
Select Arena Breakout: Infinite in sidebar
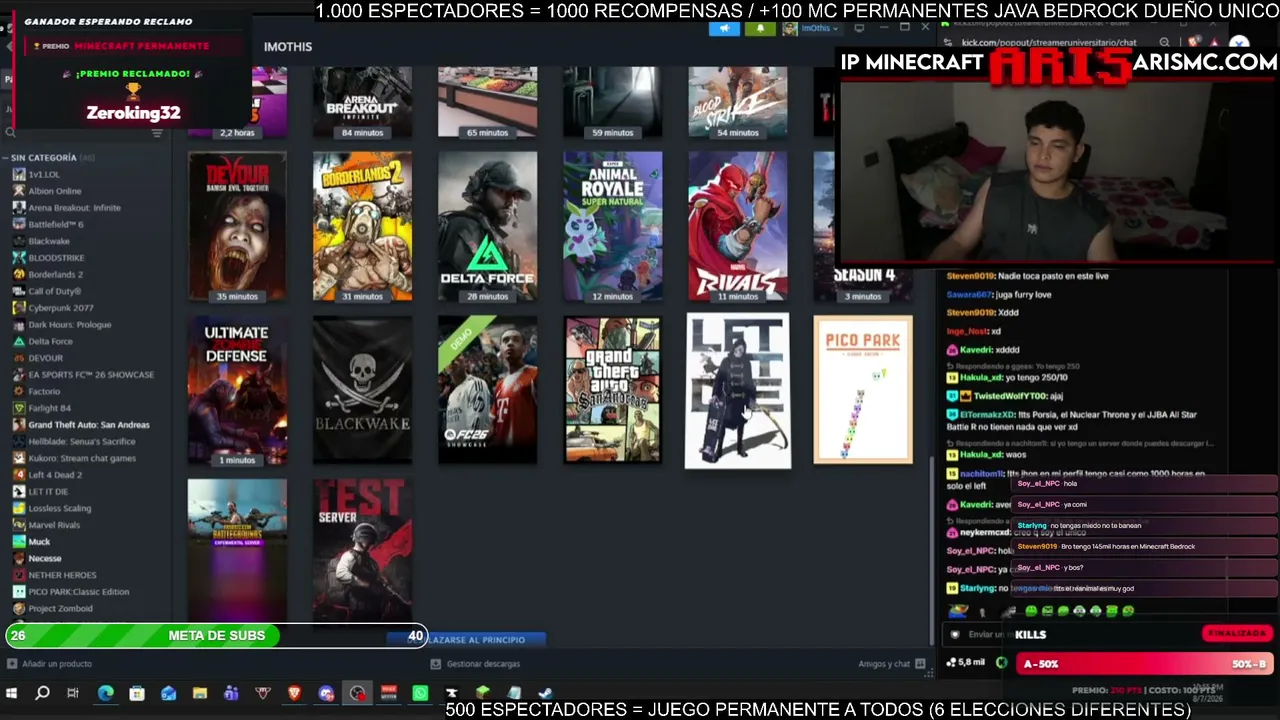(x=74, y=208)
